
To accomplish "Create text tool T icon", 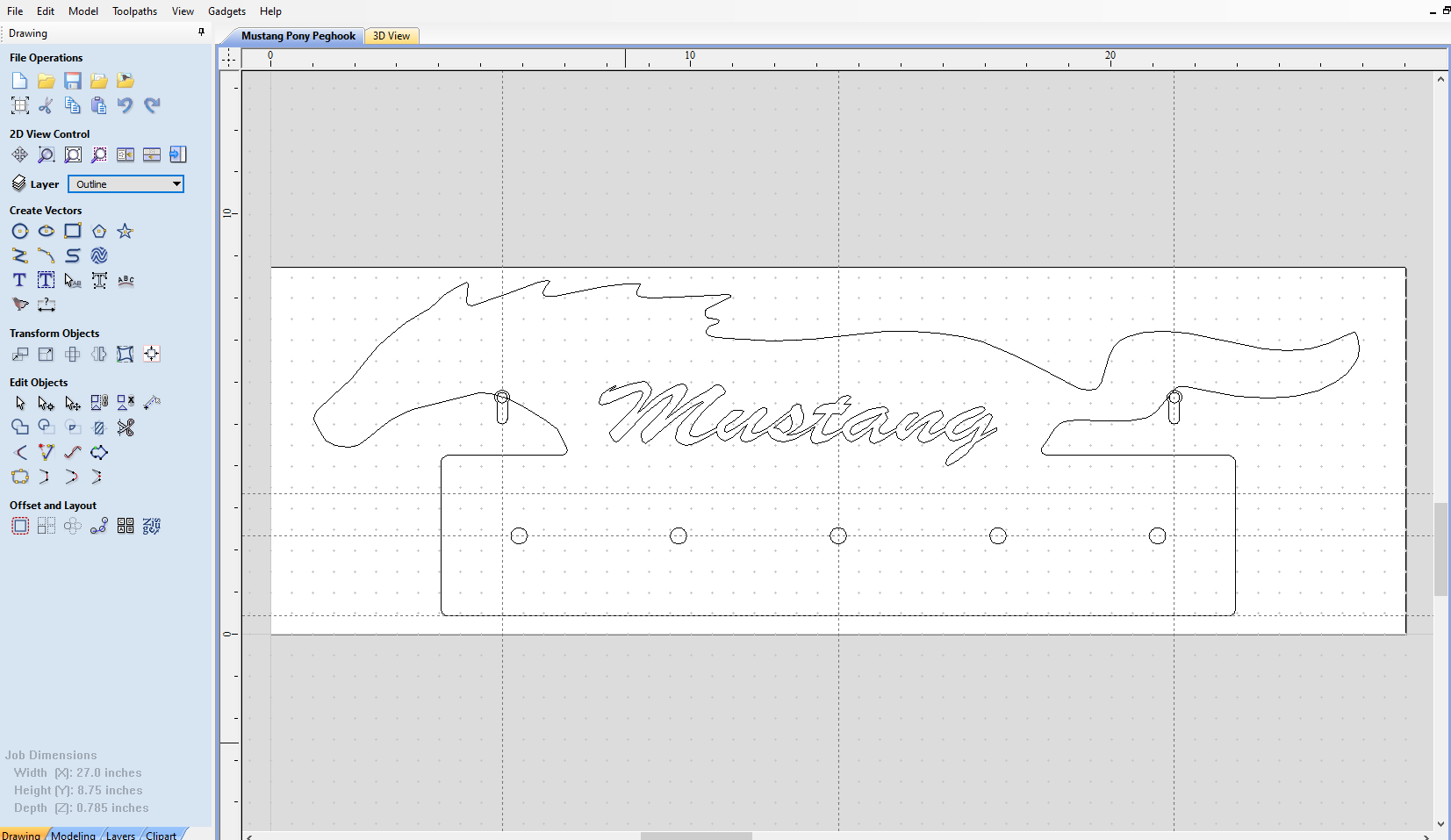I will point(19,280).
